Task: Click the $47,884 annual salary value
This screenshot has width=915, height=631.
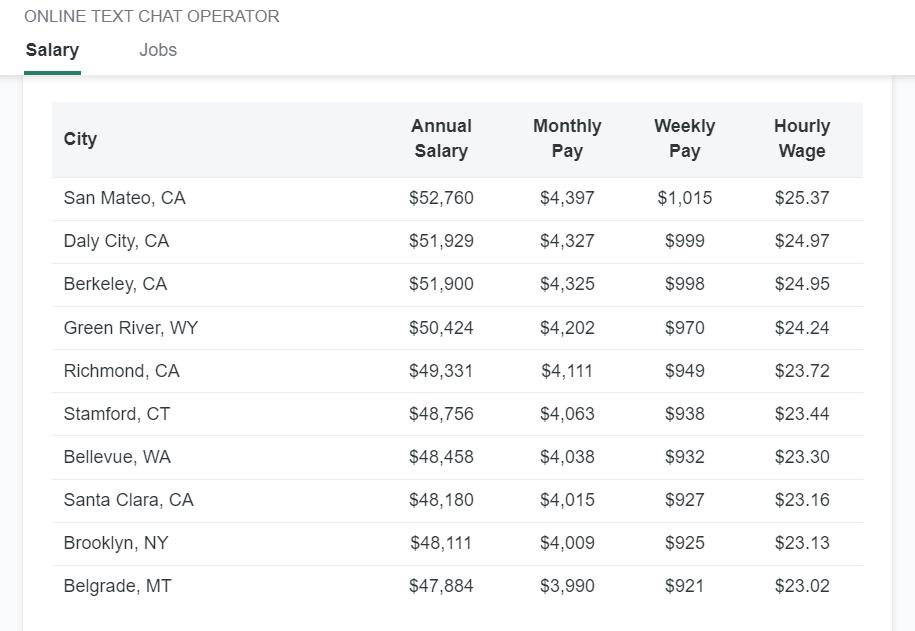Action: click(441, 586)
